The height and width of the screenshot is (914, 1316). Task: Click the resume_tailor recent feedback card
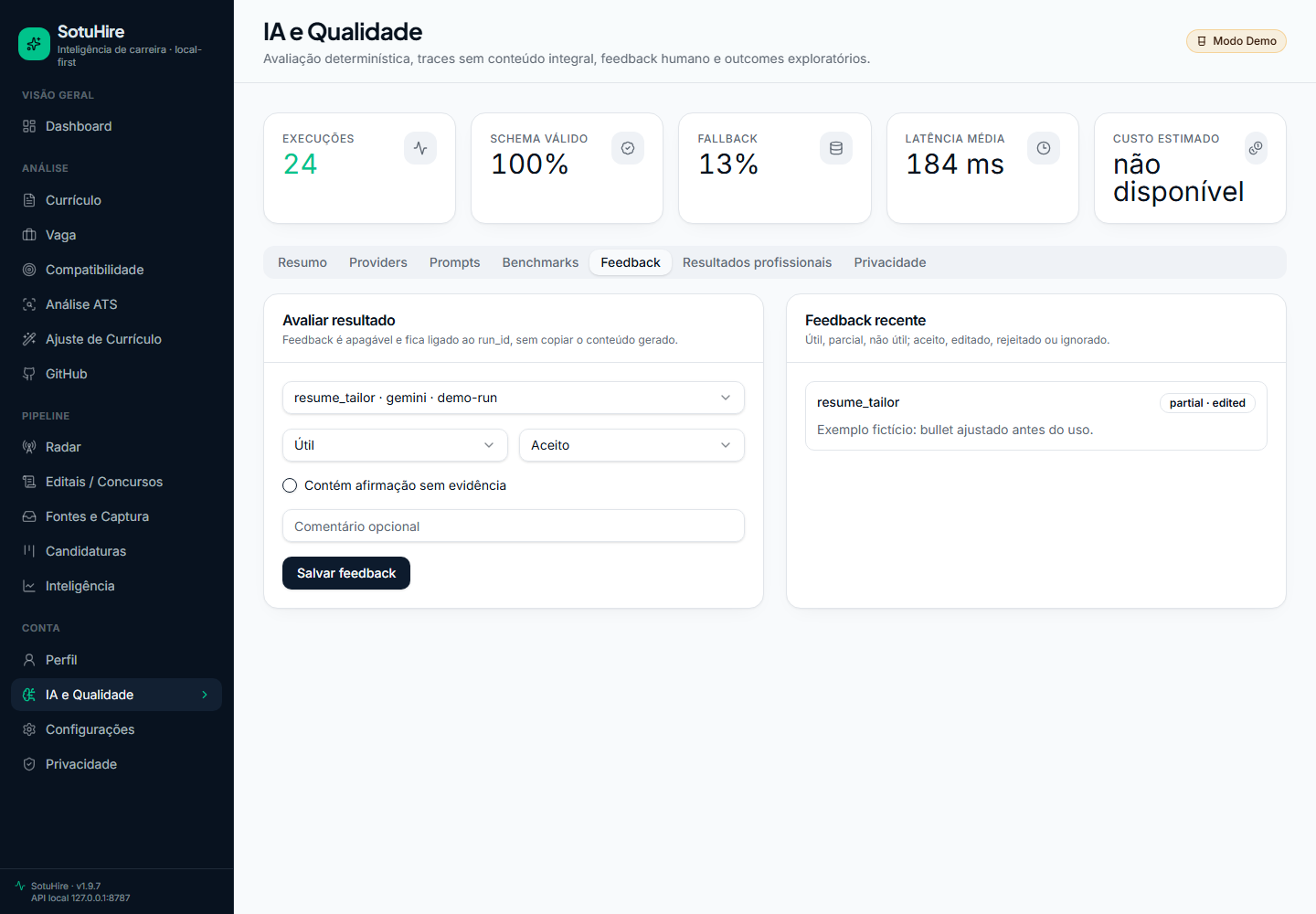click(1036, 416)
